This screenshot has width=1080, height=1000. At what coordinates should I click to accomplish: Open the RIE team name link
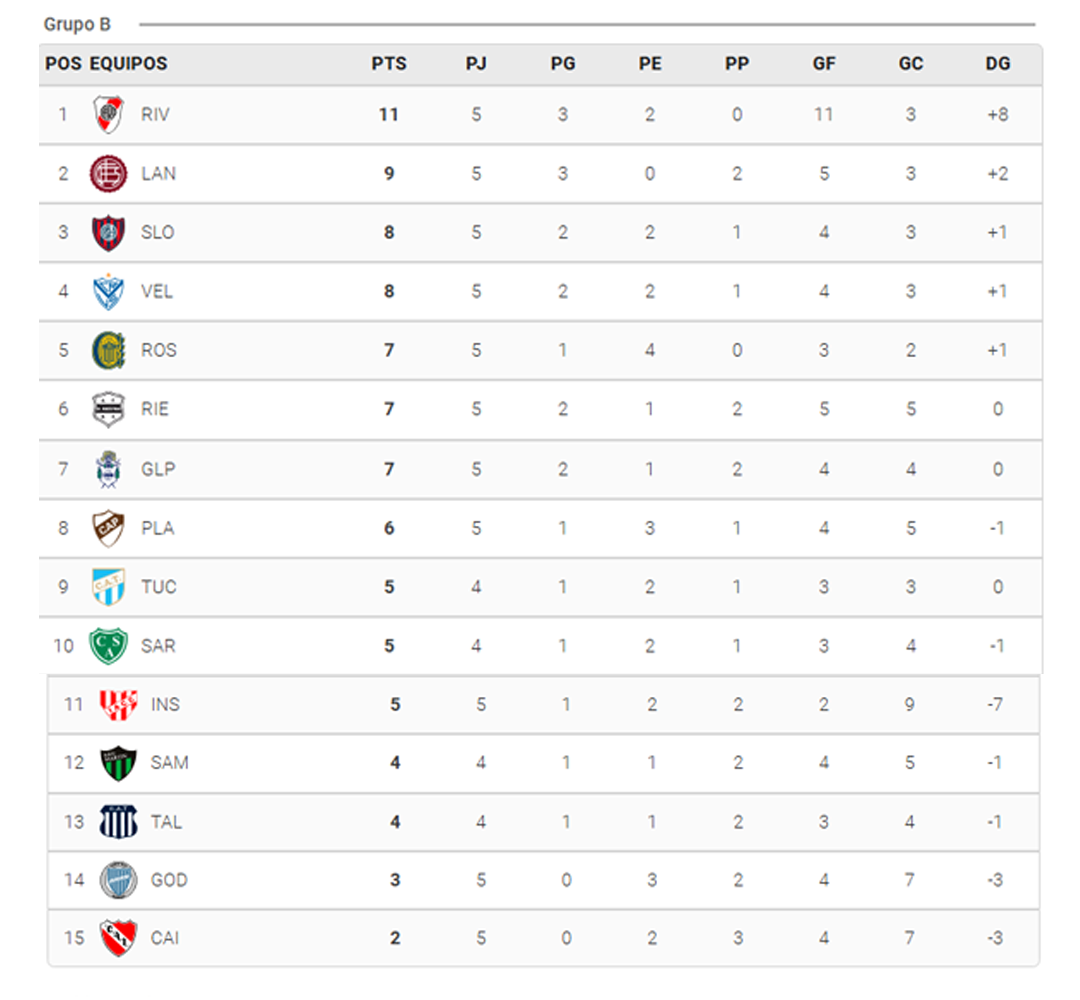[x=155, y=409]
